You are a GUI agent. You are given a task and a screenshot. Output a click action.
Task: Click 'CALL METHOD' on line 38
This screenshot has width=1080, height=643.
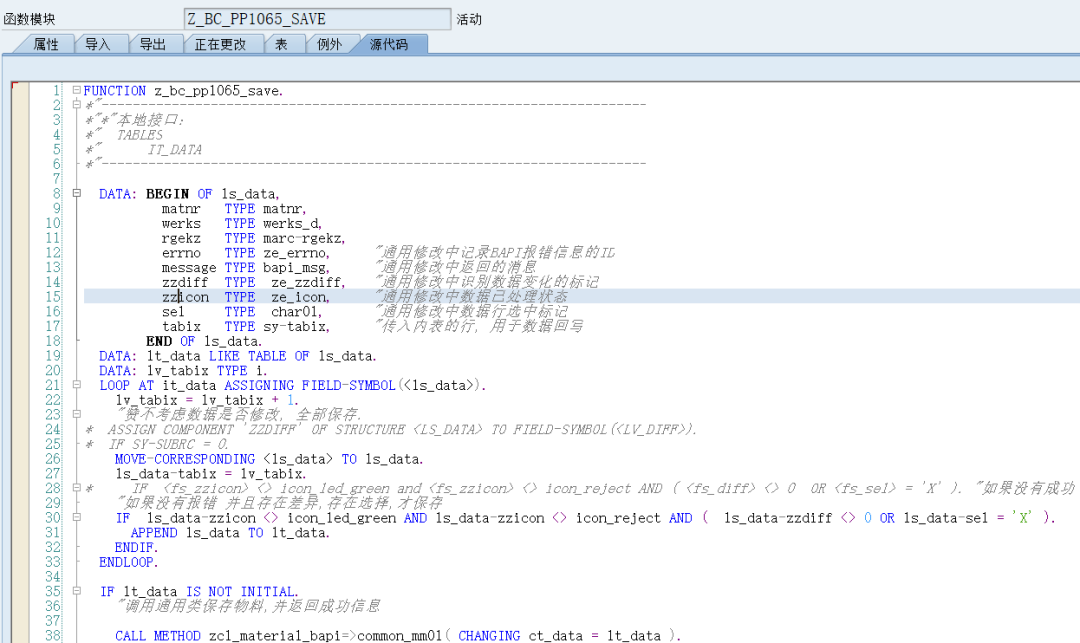[158, 635]
